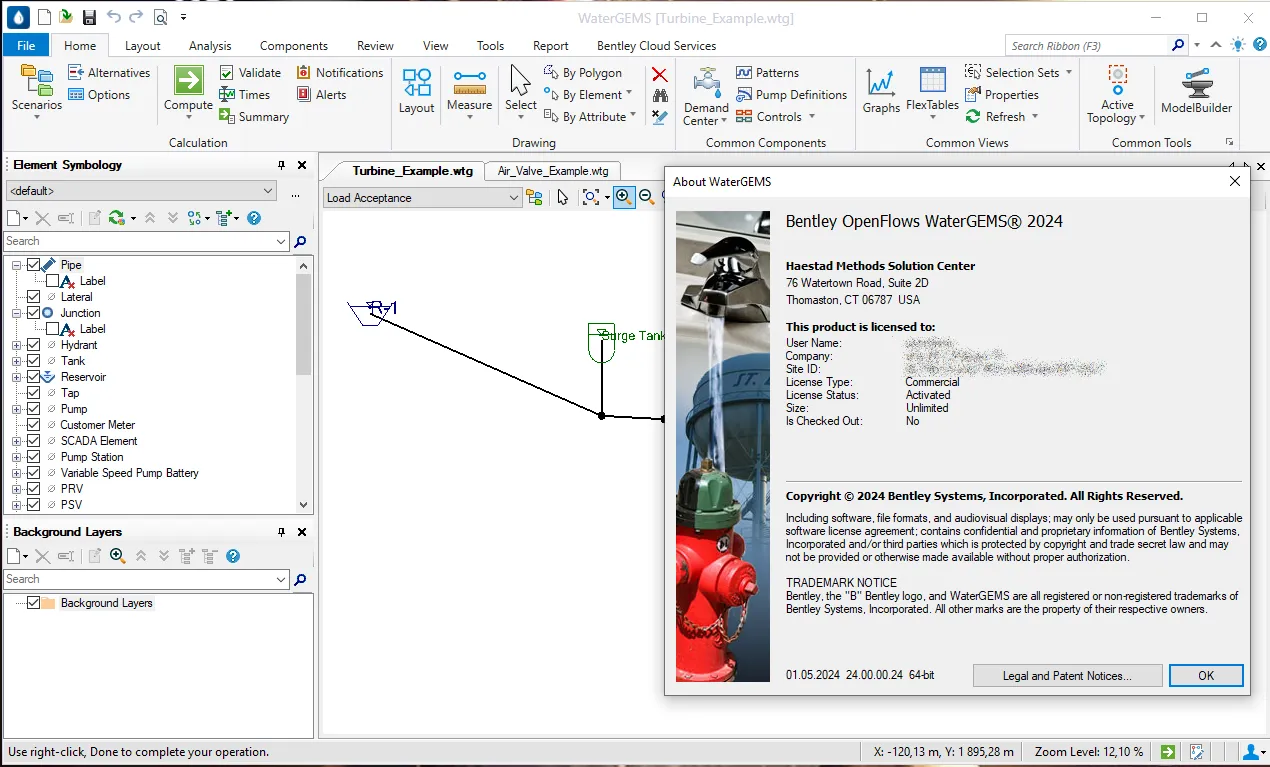Open the Demand Center faucet icon

pyautogui.click(x=706, y=82)
